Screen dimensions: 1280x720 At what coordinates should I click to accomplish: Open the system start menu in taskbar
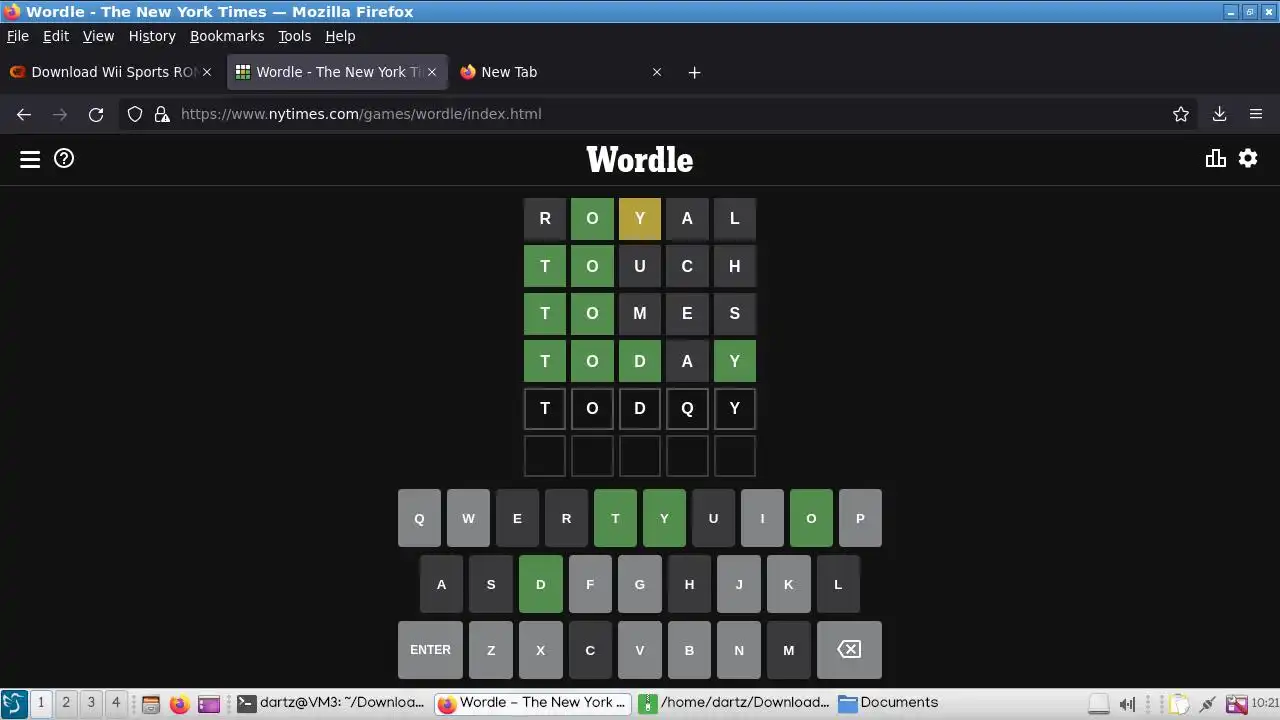click(13, 703)
